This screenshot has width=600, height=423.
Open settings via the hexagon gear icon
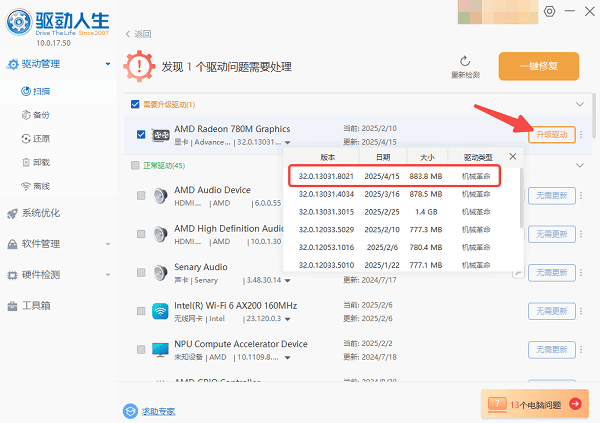[x=549, y=11]
